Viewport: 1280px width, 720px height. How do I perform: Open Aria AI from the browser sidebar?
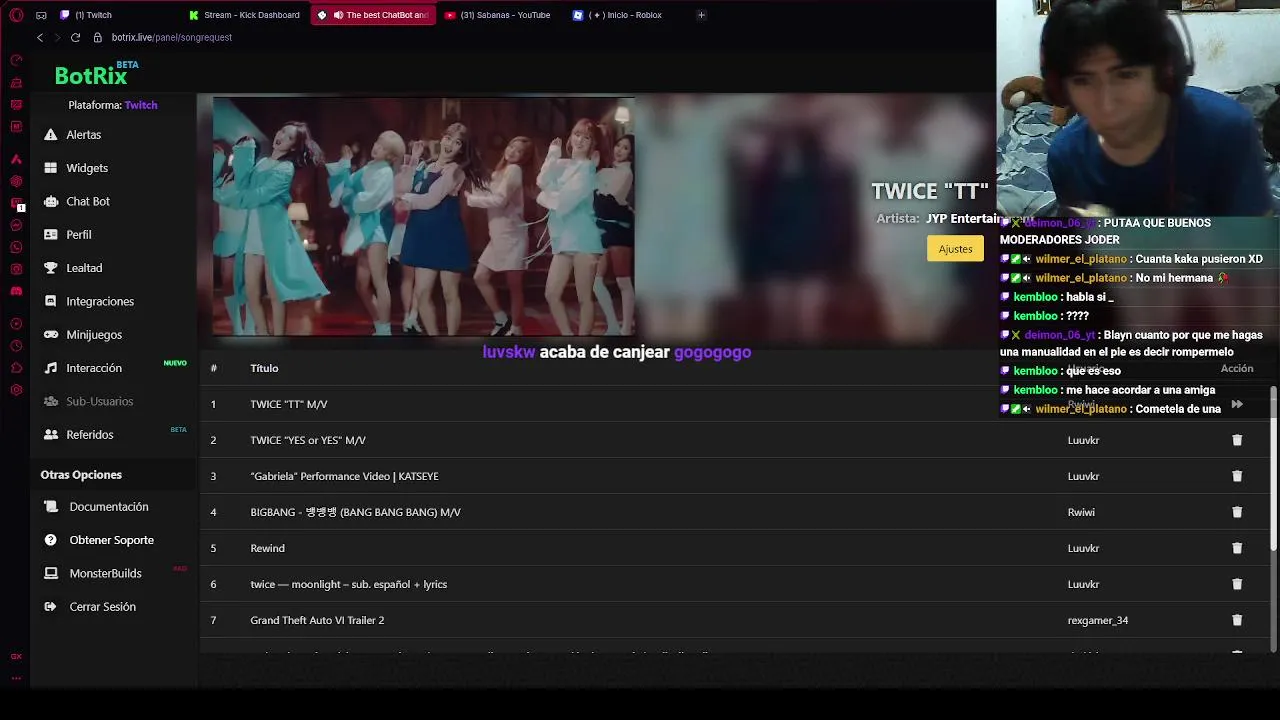pyautogui.click(x=16, y=159)
